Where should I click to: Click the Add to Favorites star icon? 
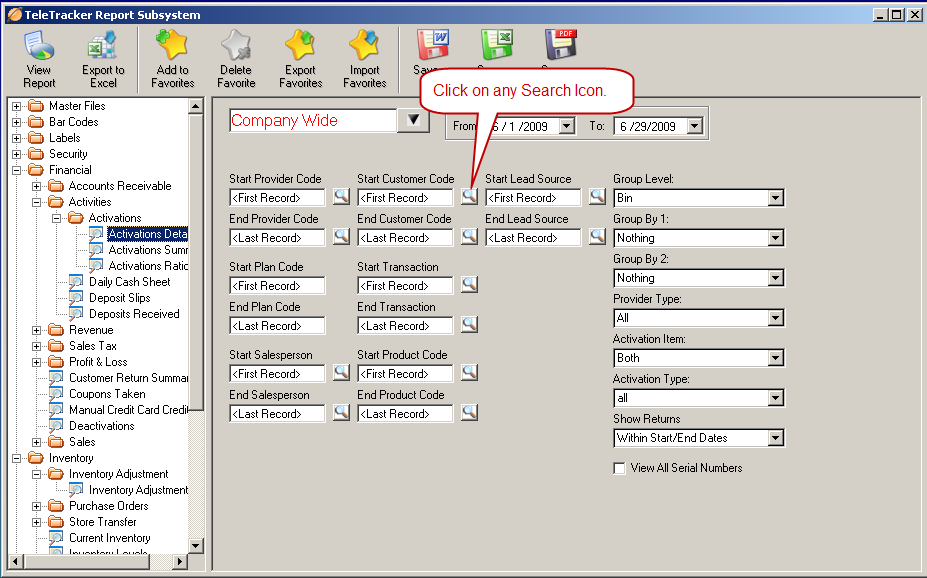[172, 58]
